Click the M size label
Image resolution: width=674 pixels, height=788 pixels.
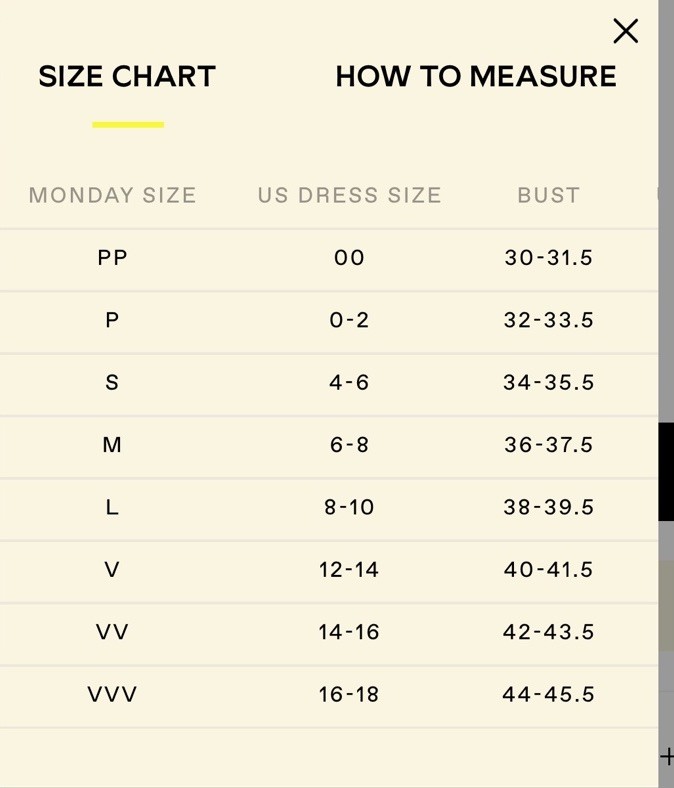(112, 445)
